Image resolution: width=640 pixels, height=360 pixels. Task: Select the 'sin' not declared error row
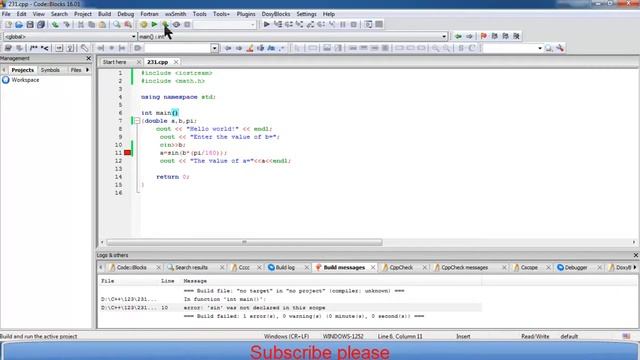click(291, 308)
